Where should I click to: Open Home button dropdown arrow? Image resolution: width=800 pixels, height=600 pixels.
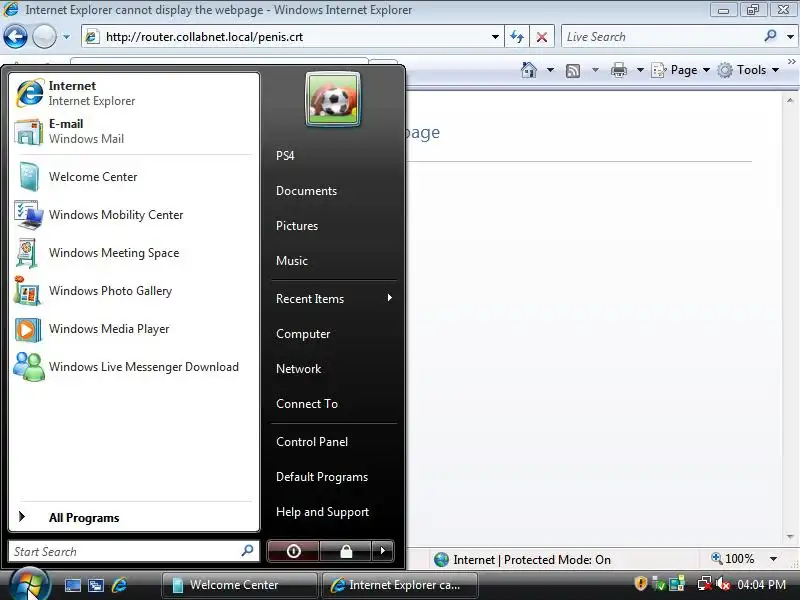tap(550, 70)
